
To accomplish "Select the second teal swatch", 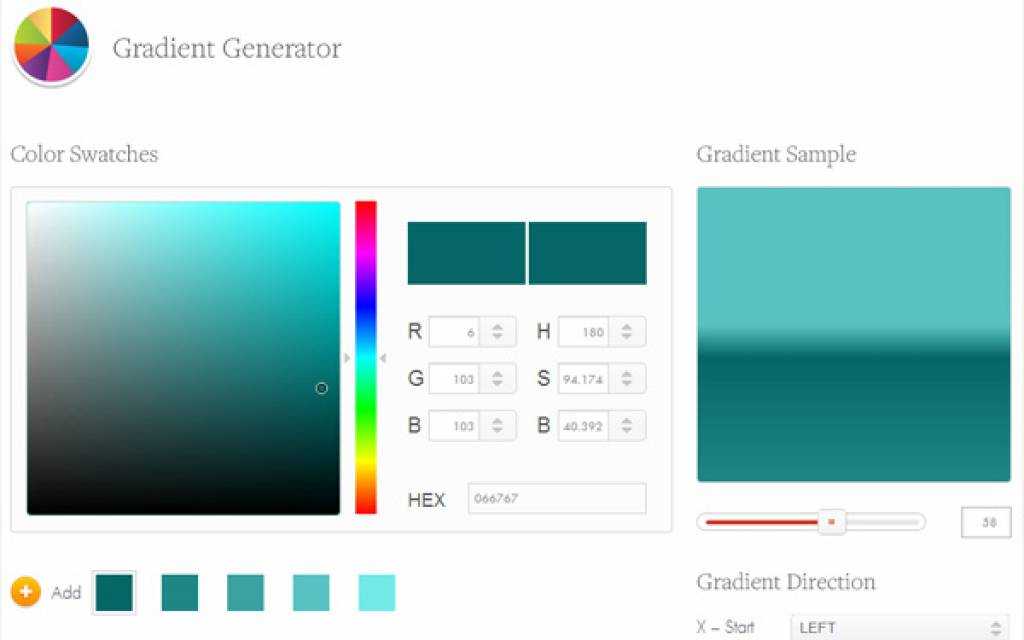I will tap(180, 592).
